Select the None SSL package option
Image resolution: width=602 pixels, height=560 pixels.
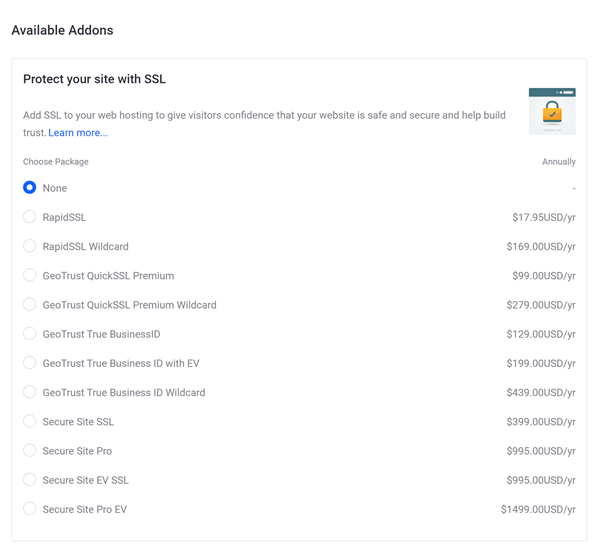coord(30,187)
